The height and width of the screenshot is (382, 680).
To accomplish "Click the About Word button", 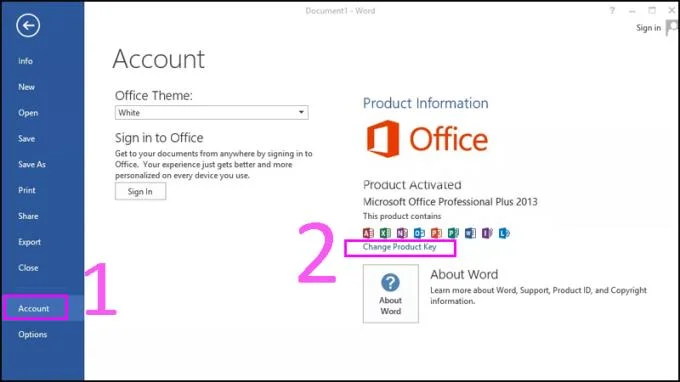I will (391, 294).
